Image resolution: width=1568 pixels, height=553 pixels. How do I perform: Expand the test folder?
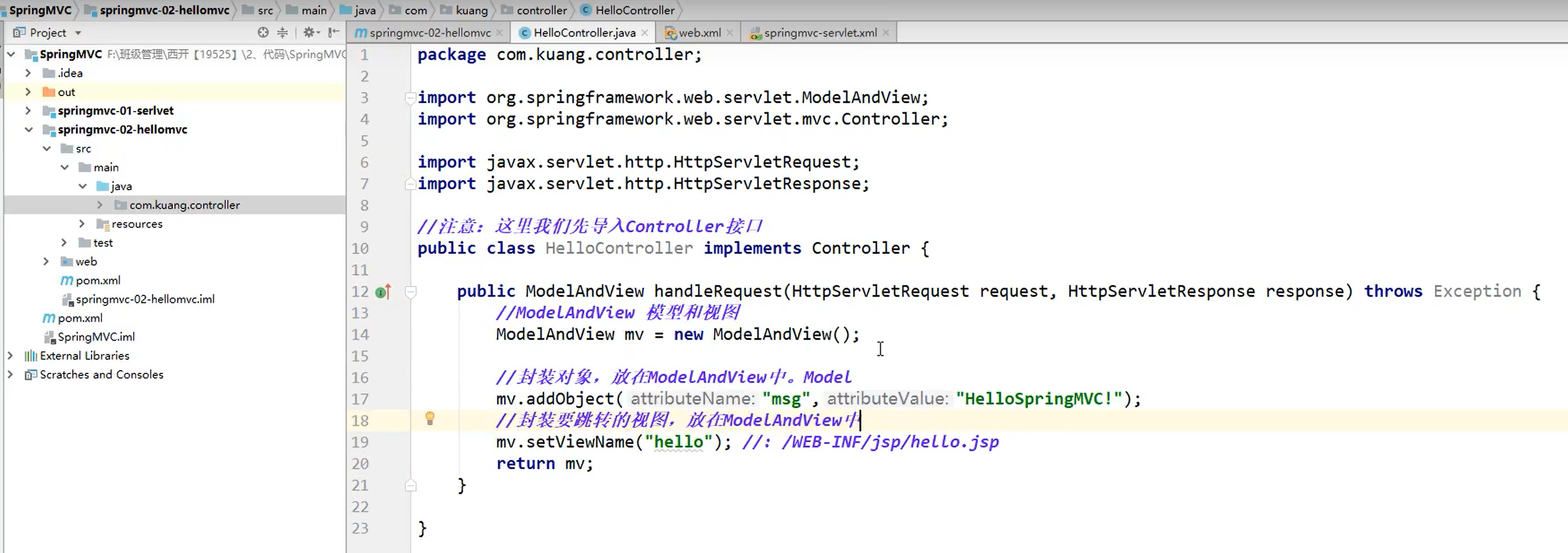tap(64, 242)
